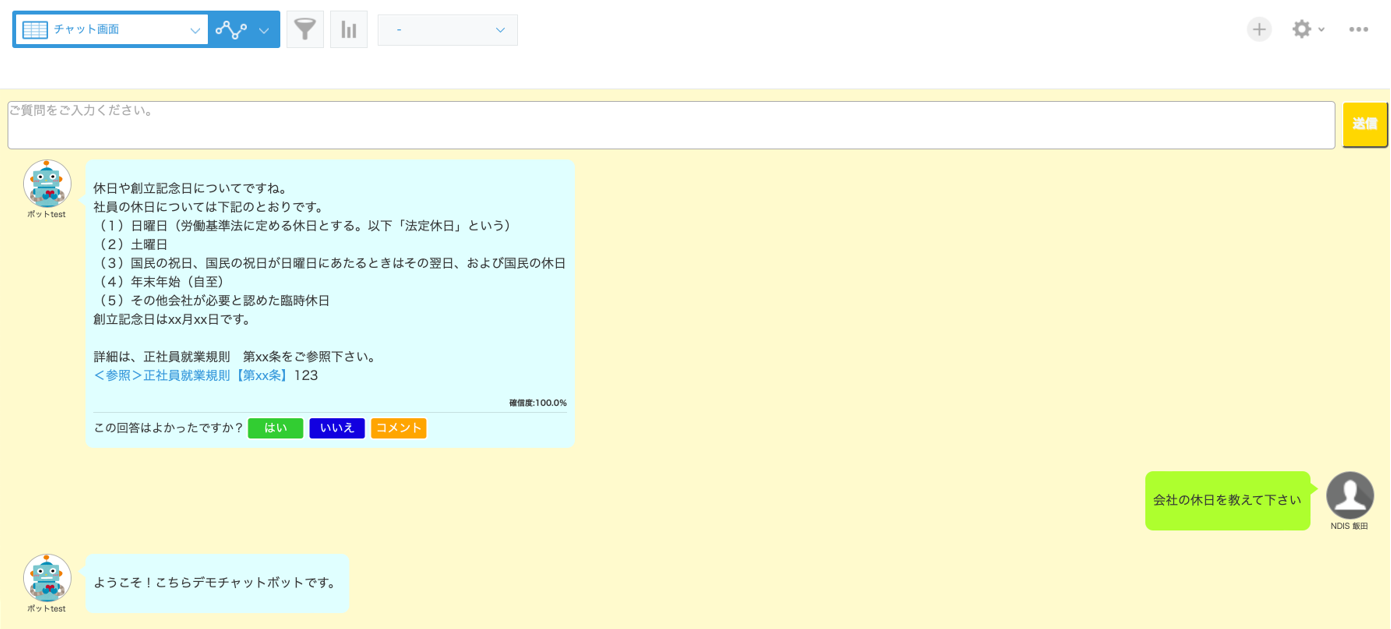Click the bar chart aggregate icon
1391x629 pixels.
pos(348,30)
